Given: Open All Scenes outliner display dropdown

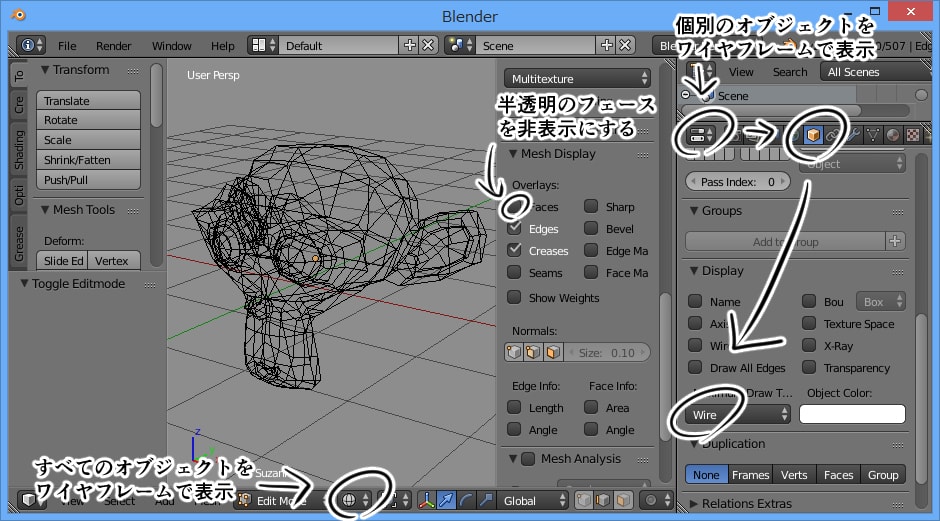Looking at the screenshot, I should pyautogui.click(x=875, y=72).
